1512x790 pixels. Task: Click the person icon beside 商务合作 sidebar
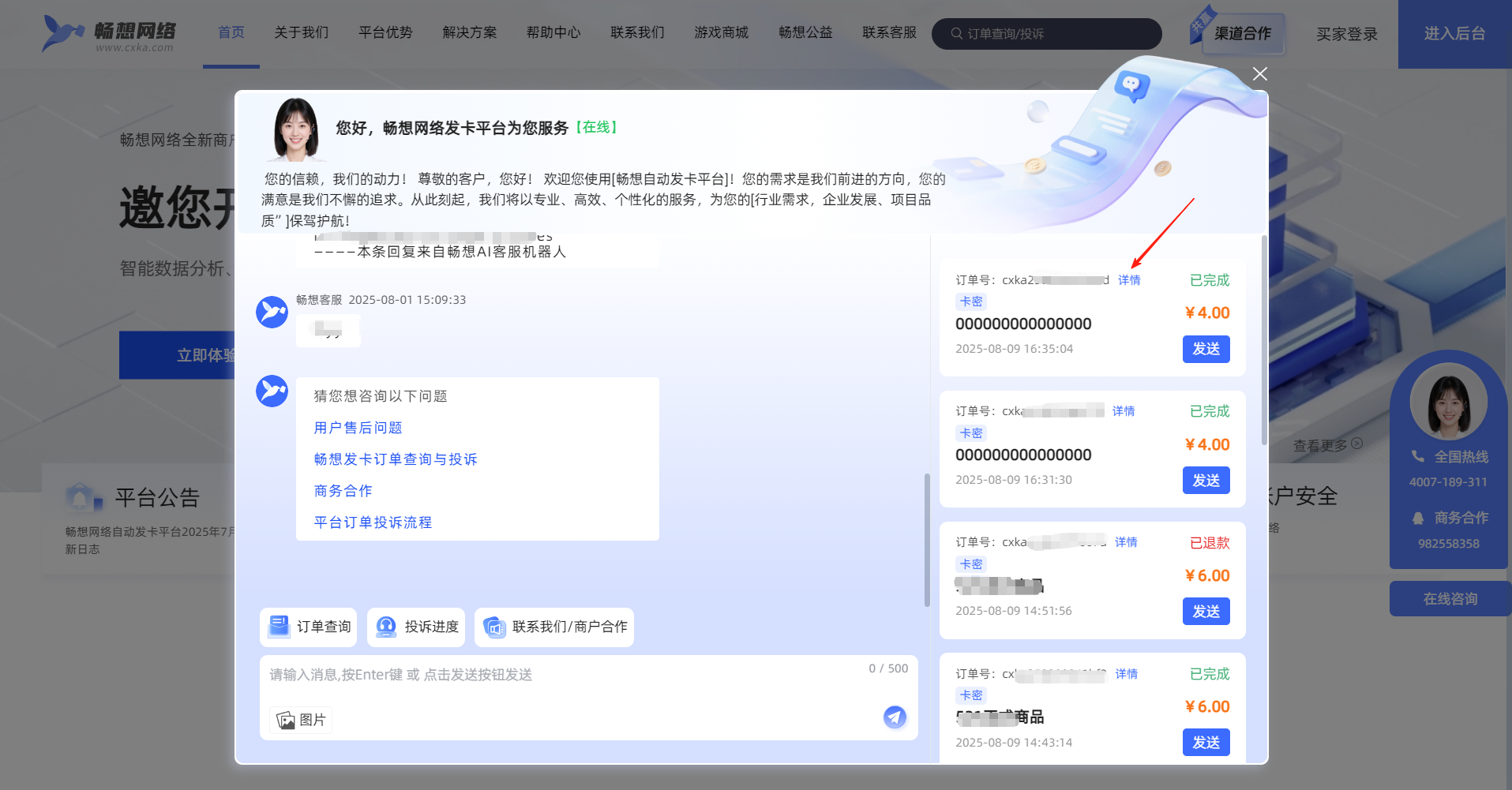(1418, 518)
